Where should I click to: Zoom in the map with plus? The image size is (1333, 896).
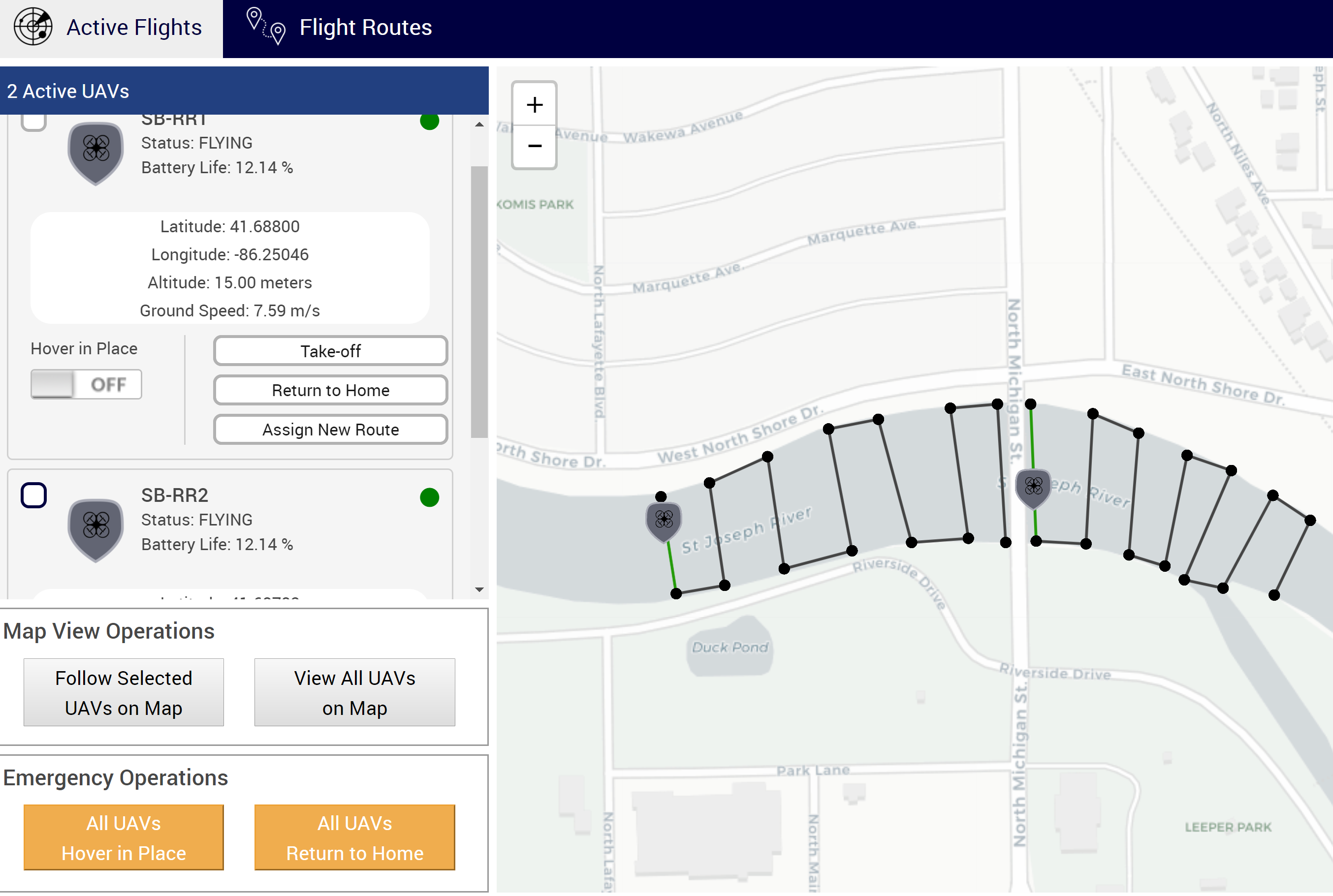534,105
